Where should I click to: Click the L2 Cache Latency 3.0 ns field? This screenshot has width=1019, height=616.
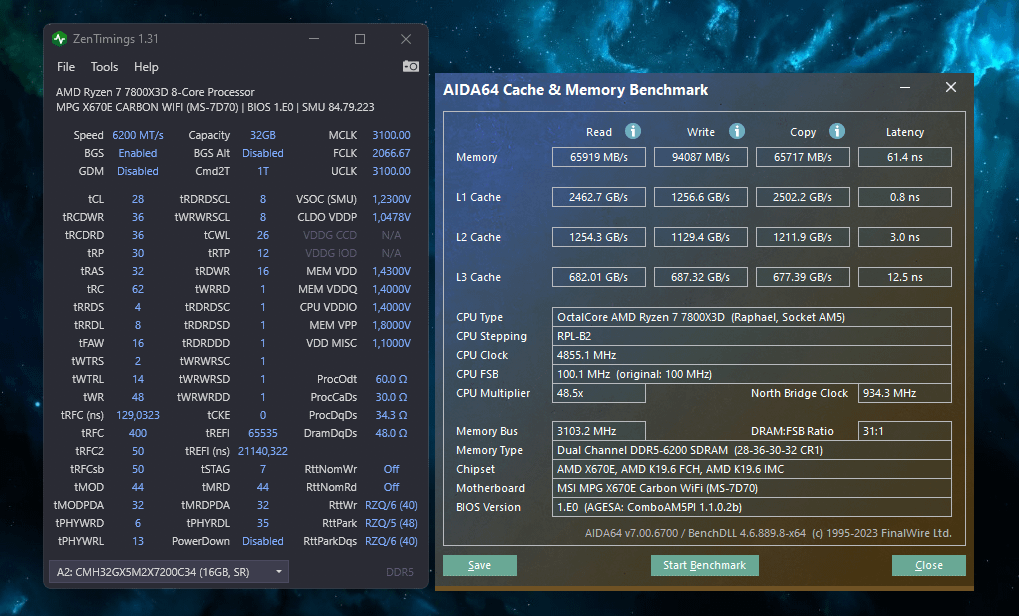point(905,237)
